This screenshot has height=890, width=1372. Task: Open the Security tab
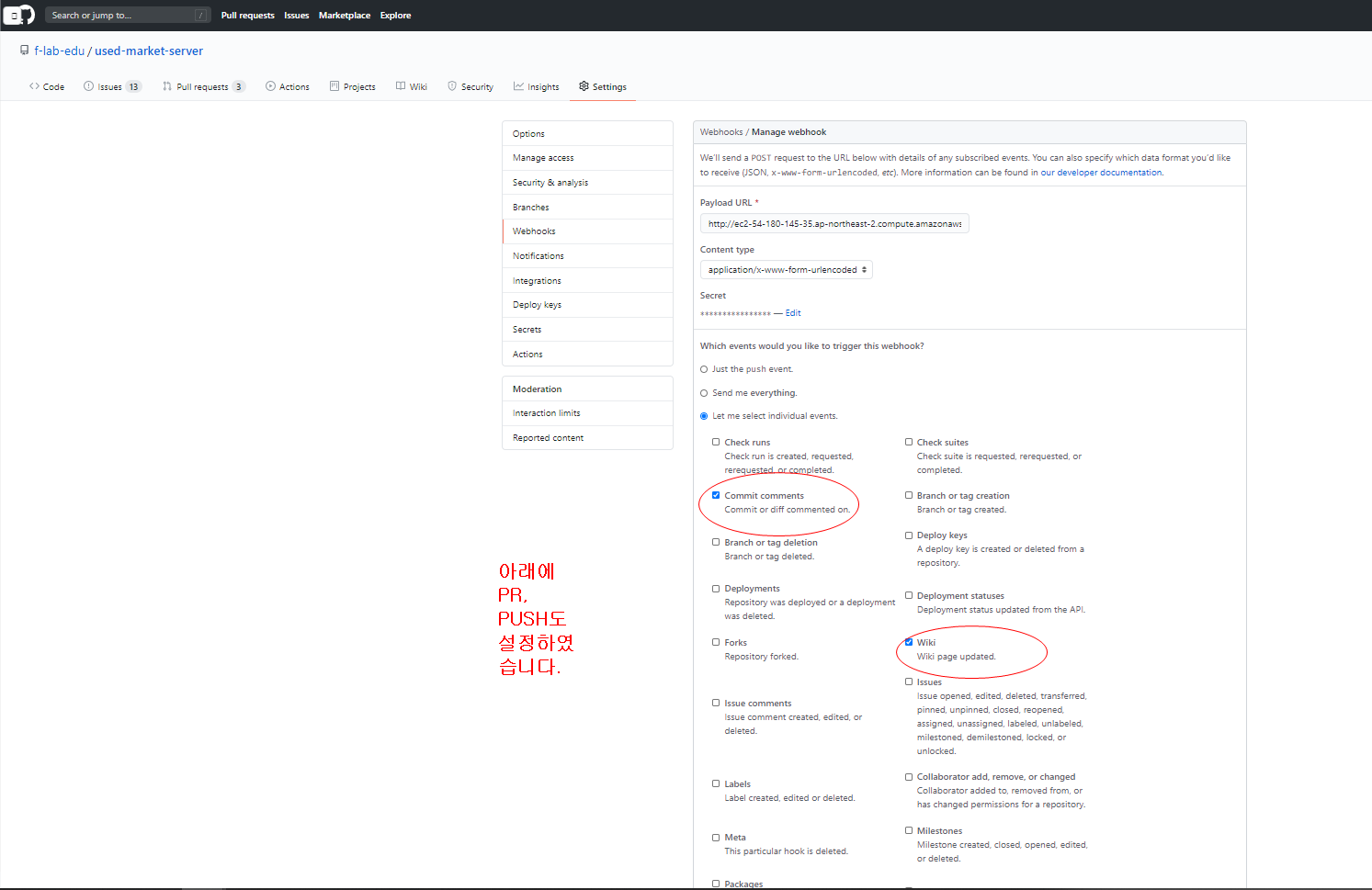click(471, 86)
